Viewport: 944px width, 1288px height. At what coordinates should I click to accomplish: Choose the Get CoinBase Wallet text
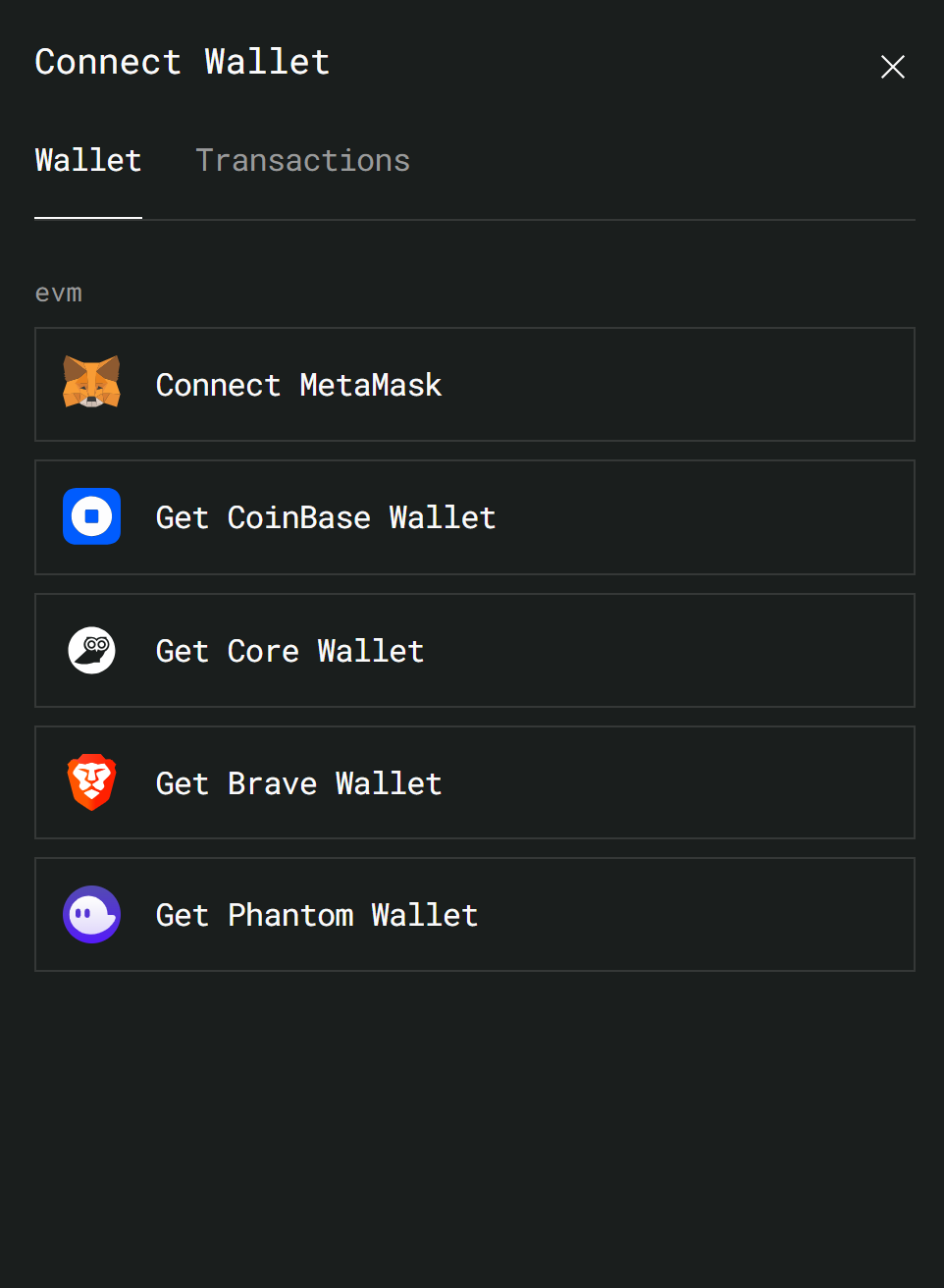click(326, 517)
